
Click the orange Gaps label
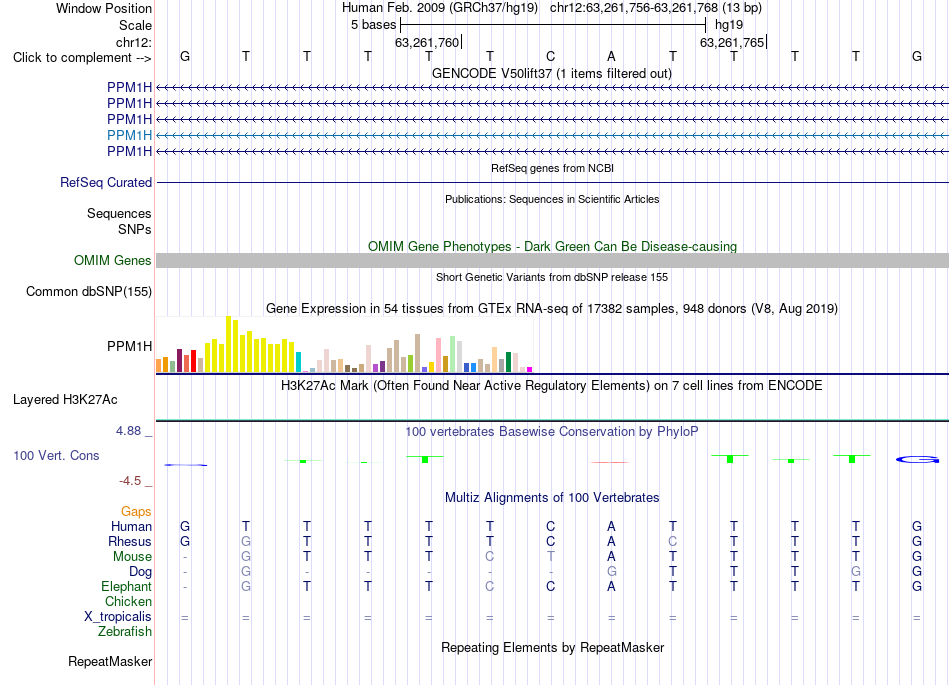point(136,512)
